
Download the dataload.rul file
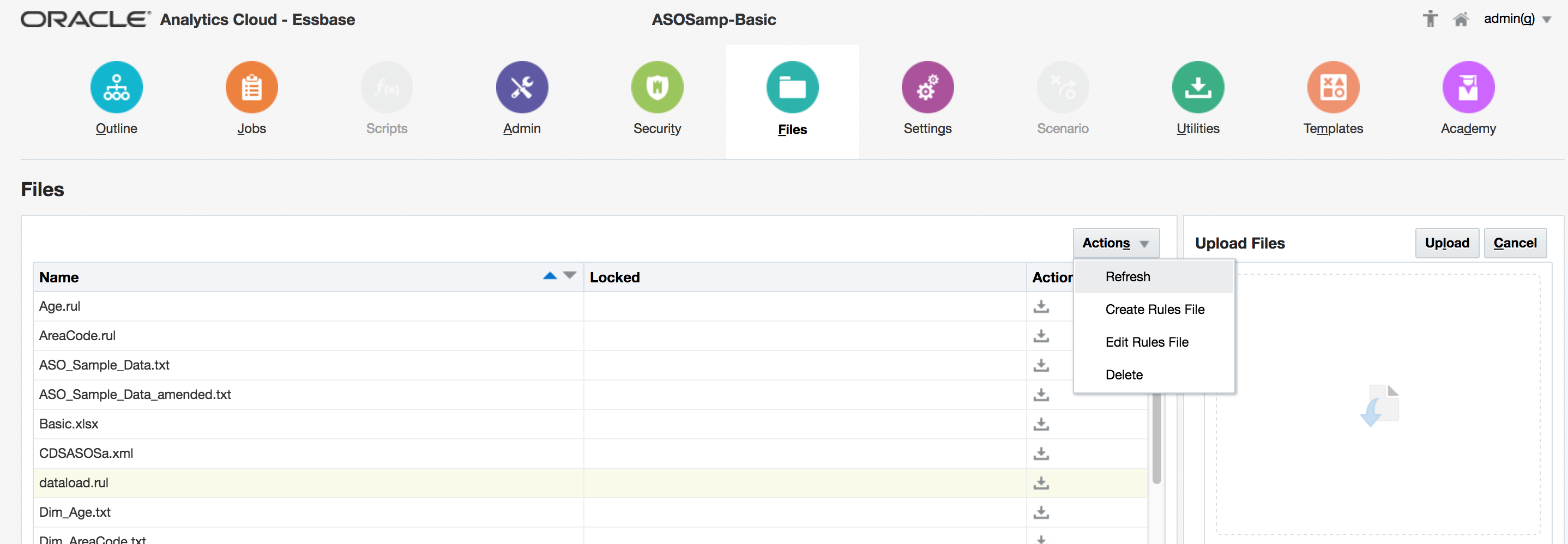click(x=1041, y=482)
